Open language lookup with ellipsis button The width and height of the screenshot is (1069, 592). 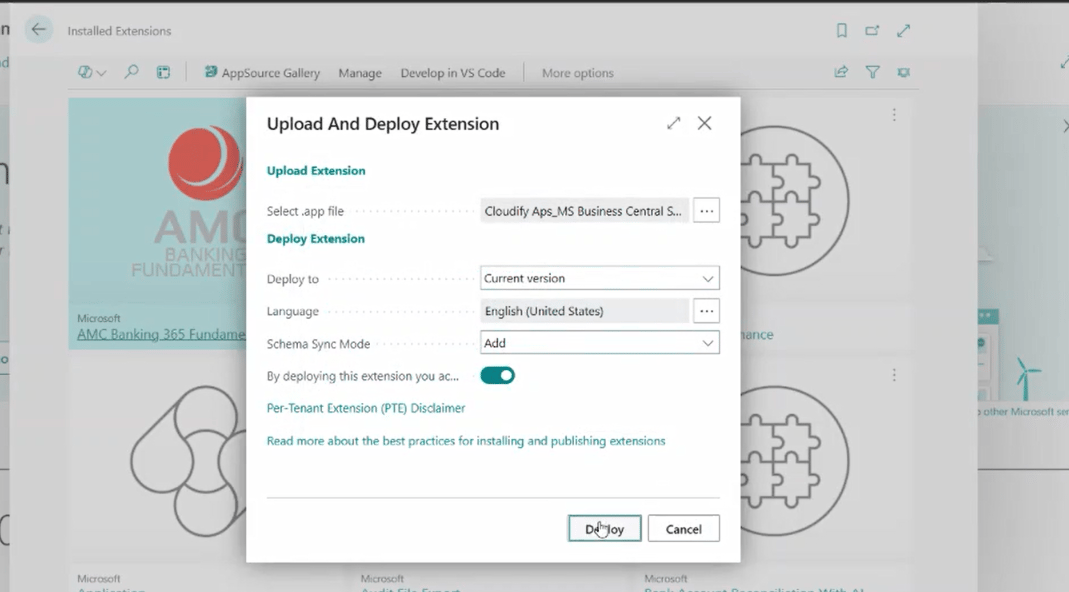(x=706, y=311)
